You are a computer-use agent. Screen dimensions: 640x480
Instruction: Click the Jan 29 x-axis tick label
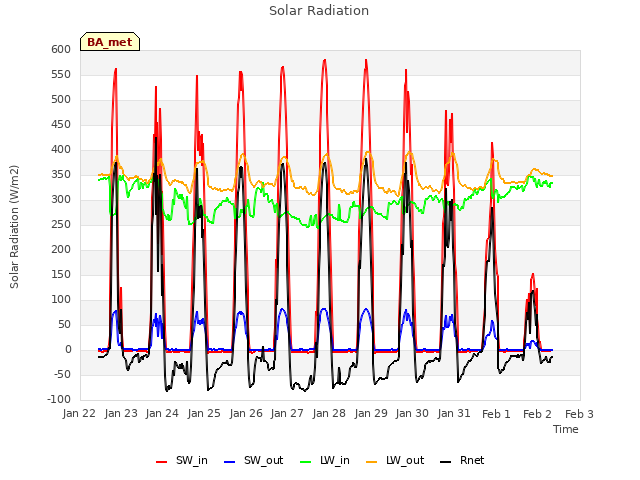click(x=371, y=413)
